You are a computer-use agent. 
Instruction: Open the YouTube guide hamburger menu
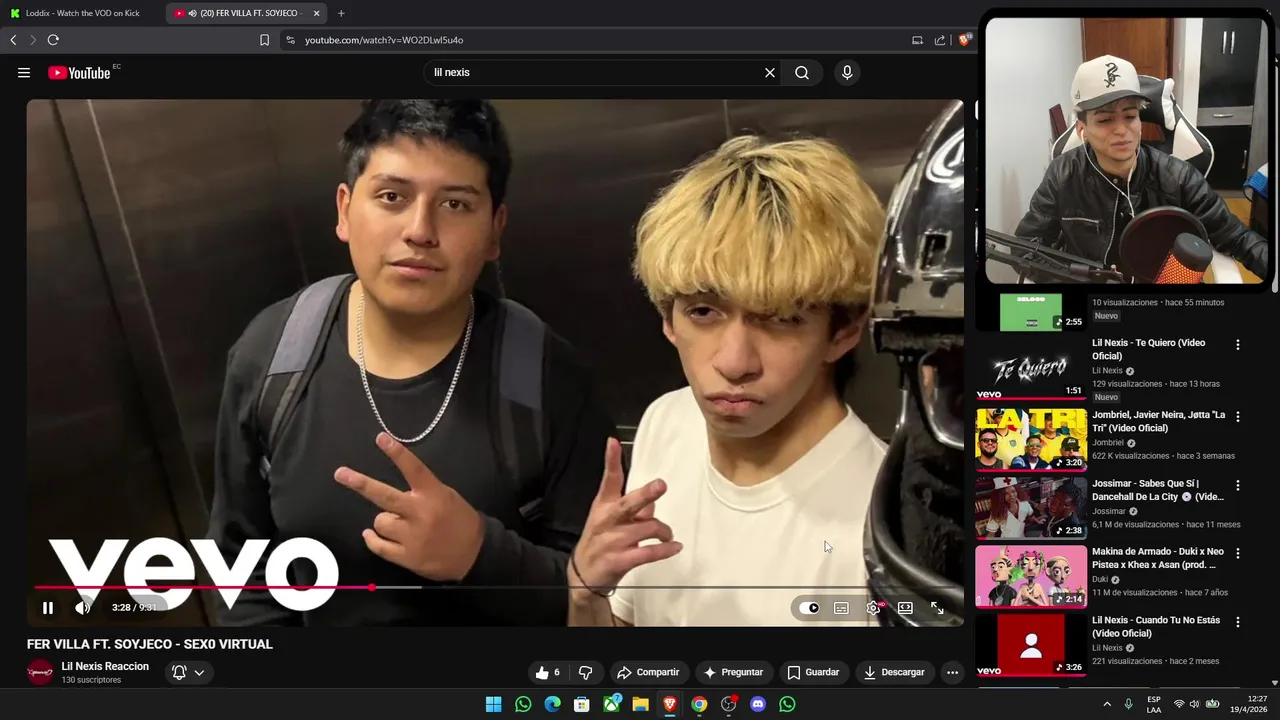[24, 73]
